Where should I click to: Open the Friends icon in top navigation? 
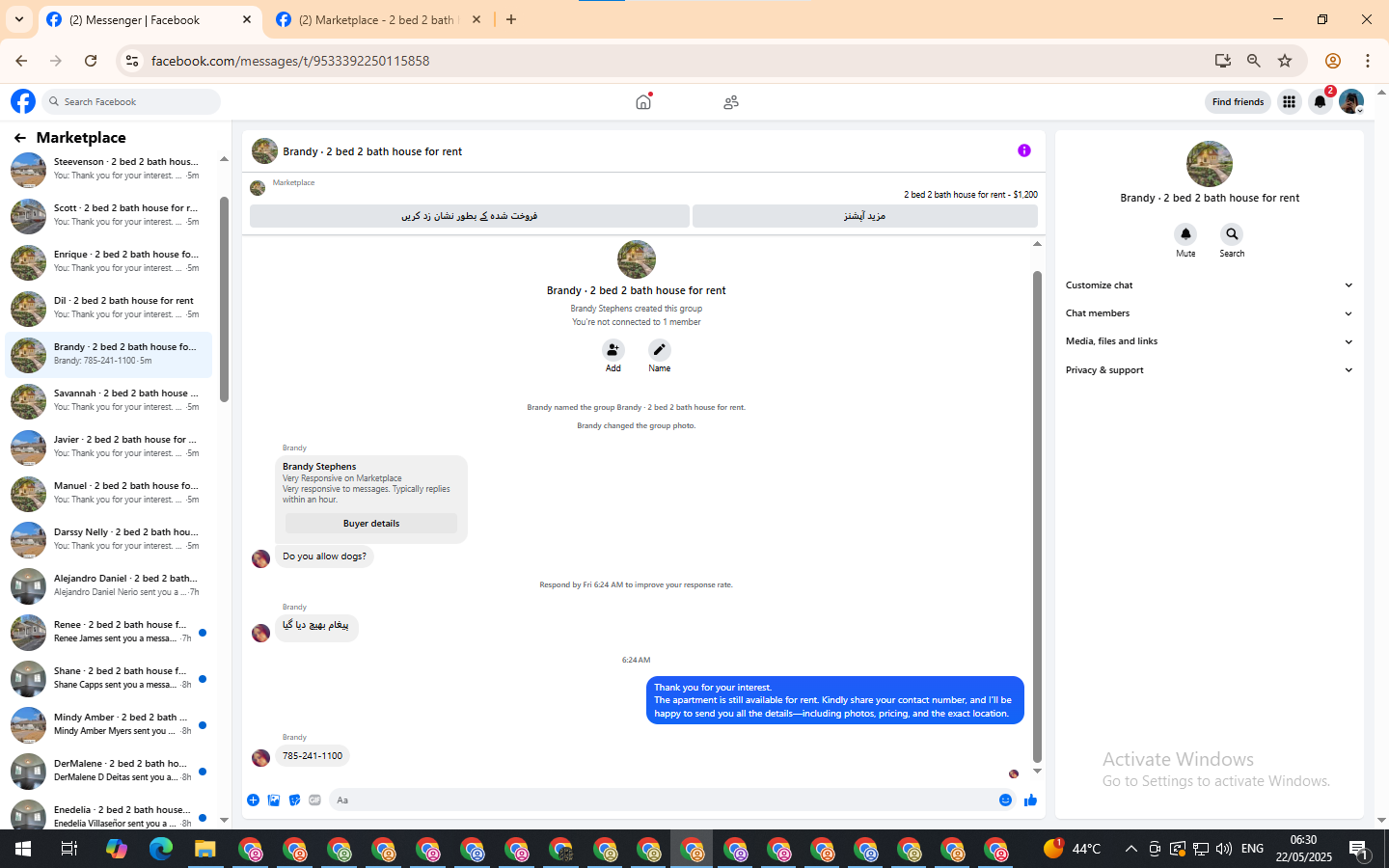click(731, 101)
